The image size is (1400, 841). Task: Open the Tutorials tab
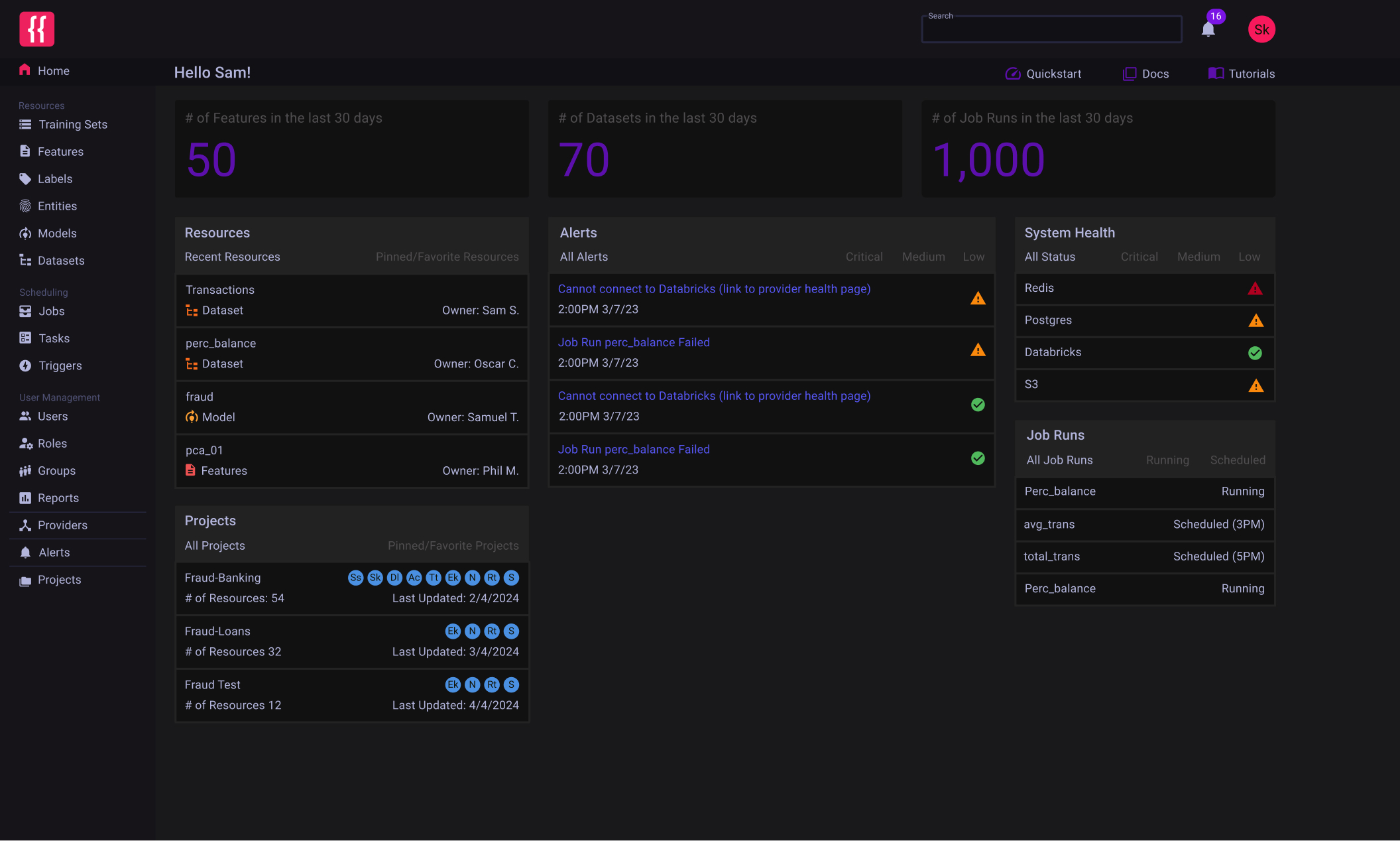[x=1240, y=74]
